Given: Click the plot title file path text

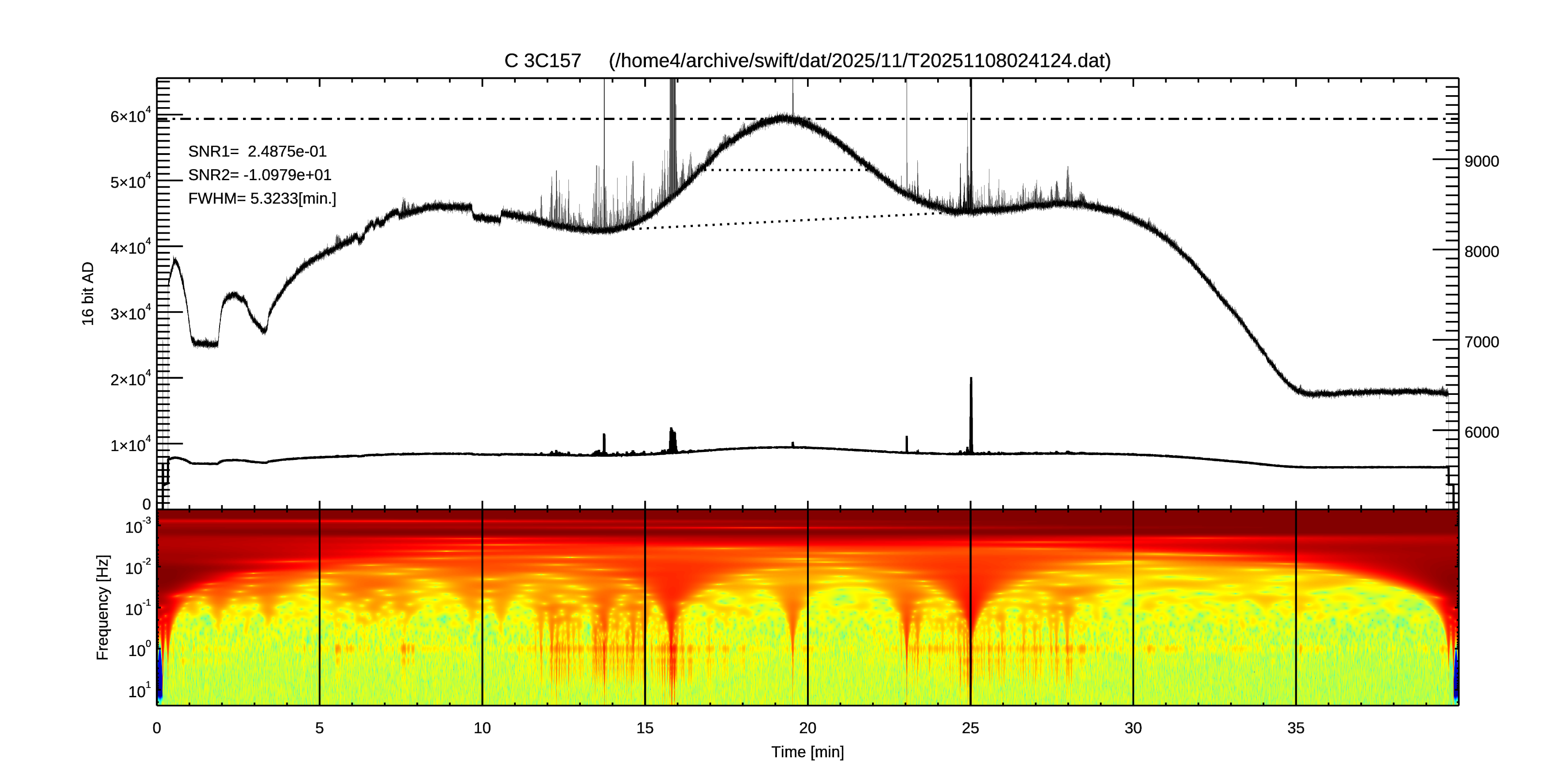Looking at the screenshot, I should click(x=860, y=61).
